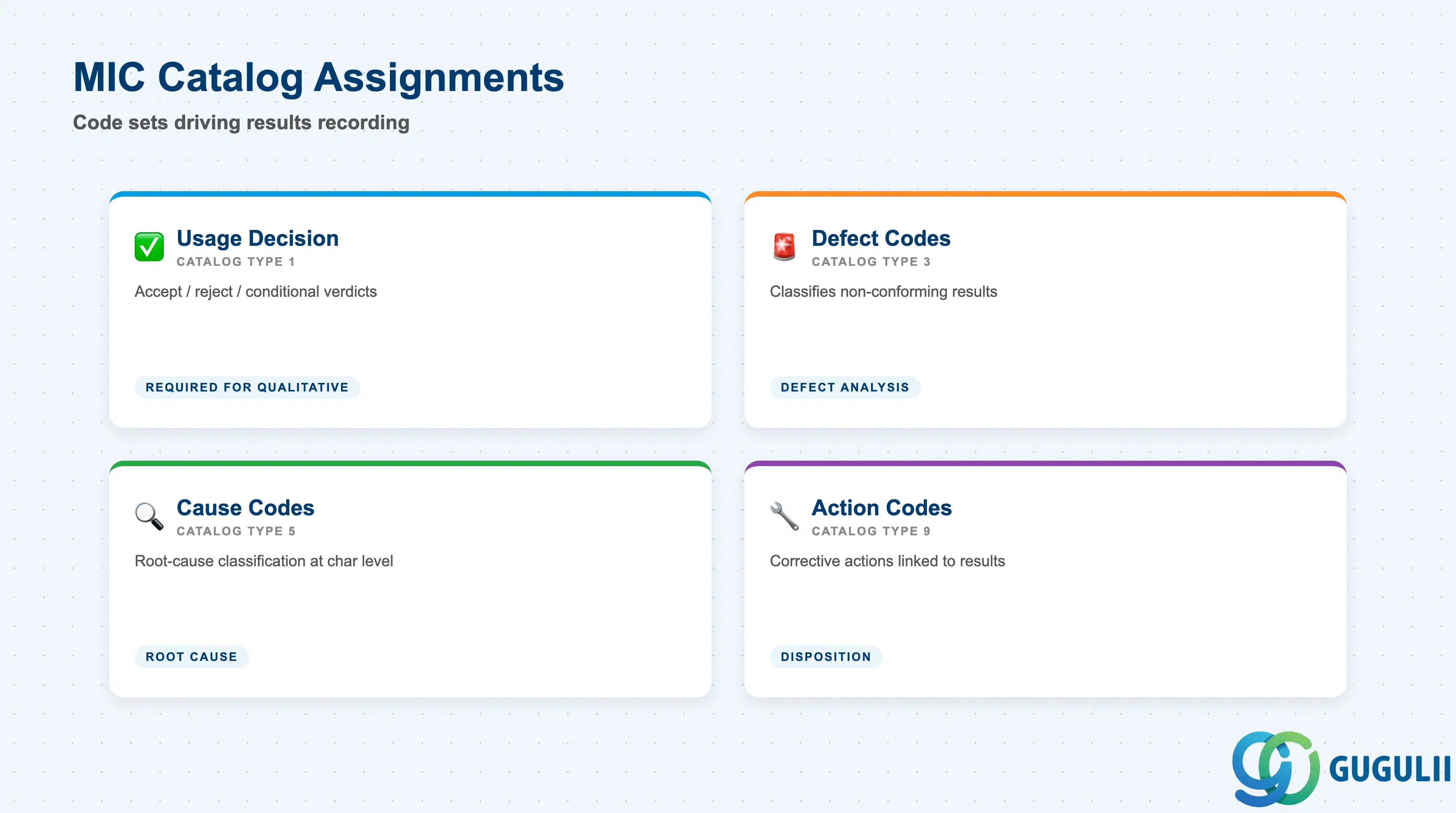Click 'Classifies non-conforming results' text
The height and width of the screenshot is (813, 1456).
pyautogui.click(x=884, y=292)
